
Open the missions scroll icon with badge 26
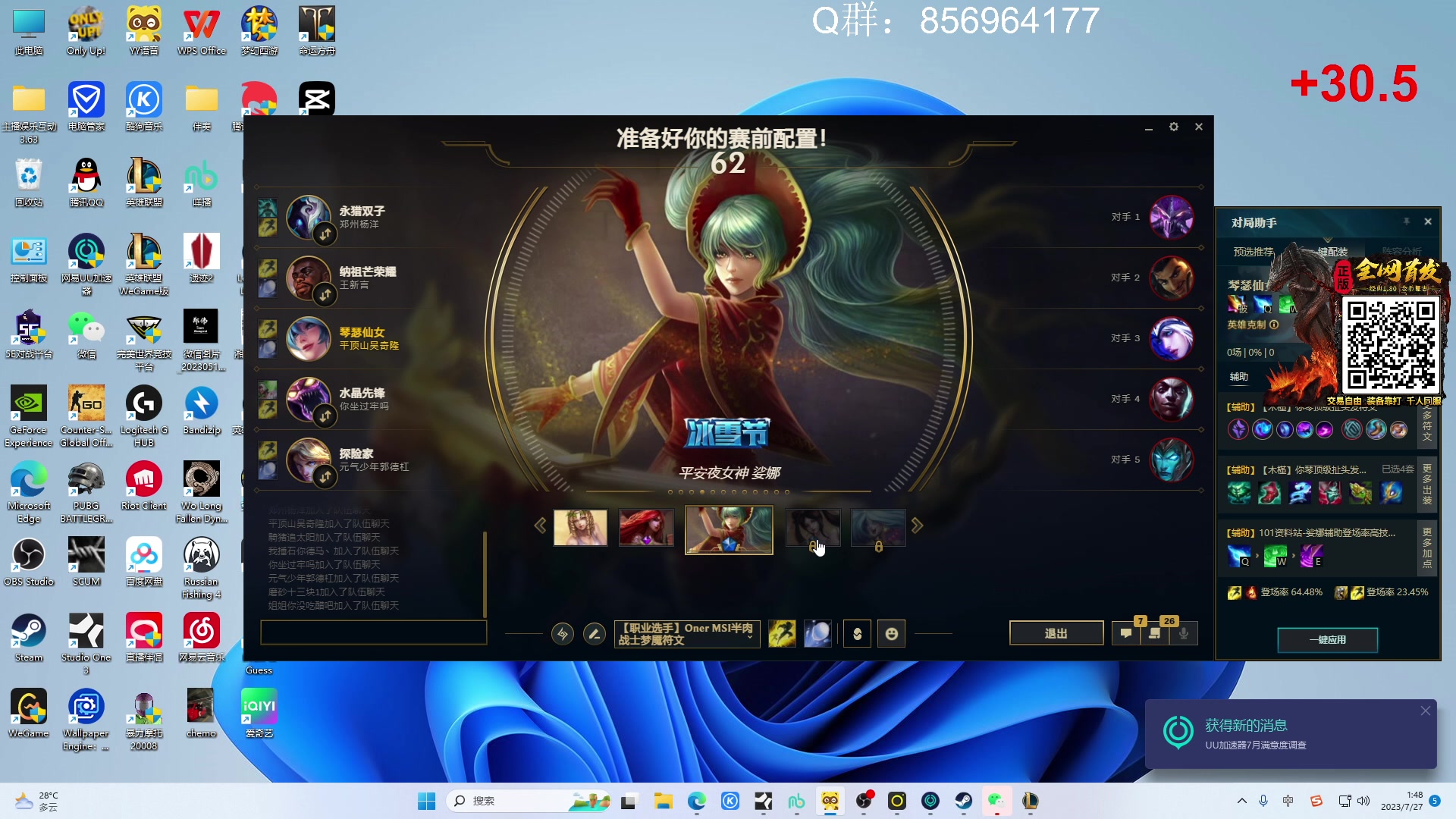pyautogui.click(x=1155, y=633)
